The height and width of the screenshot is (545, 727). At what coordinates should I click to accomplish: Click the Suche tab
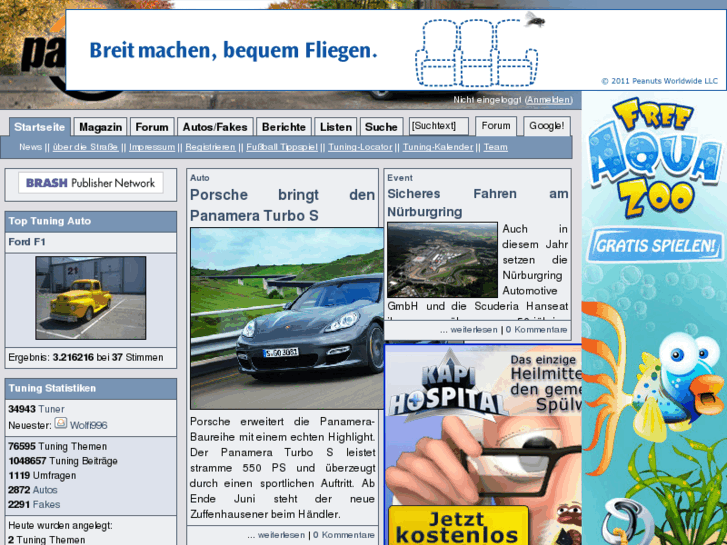(x=381, y=127)
